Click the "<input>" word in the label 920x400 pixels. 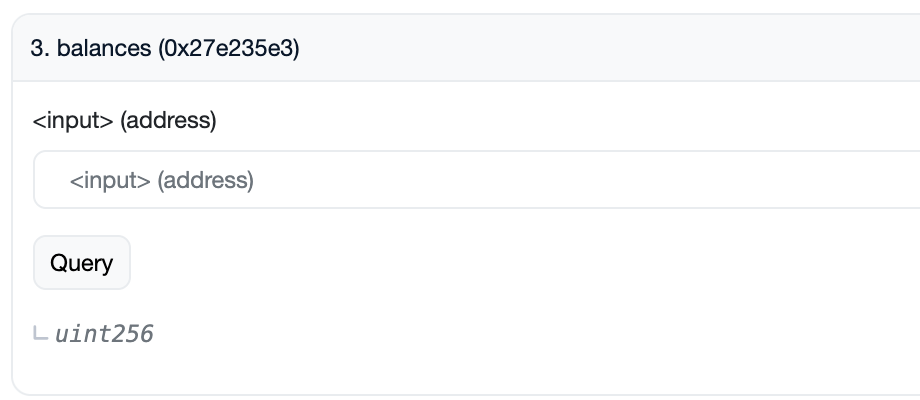(x=73, y=121)
